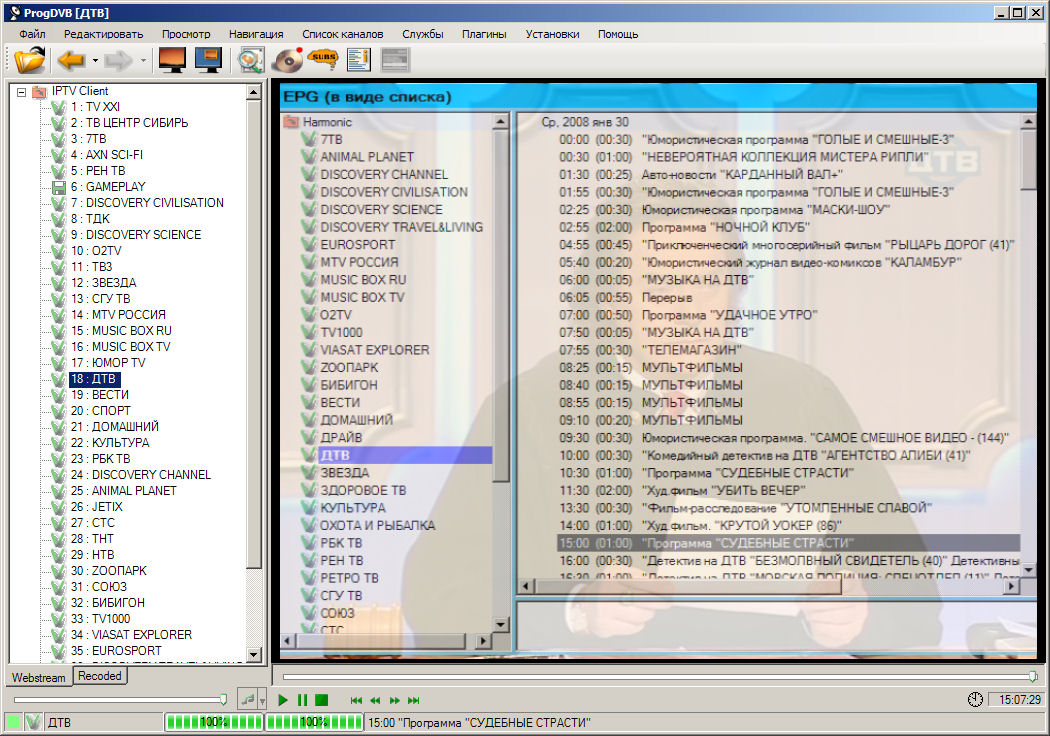Click the green status square icon

click(13, 722)
